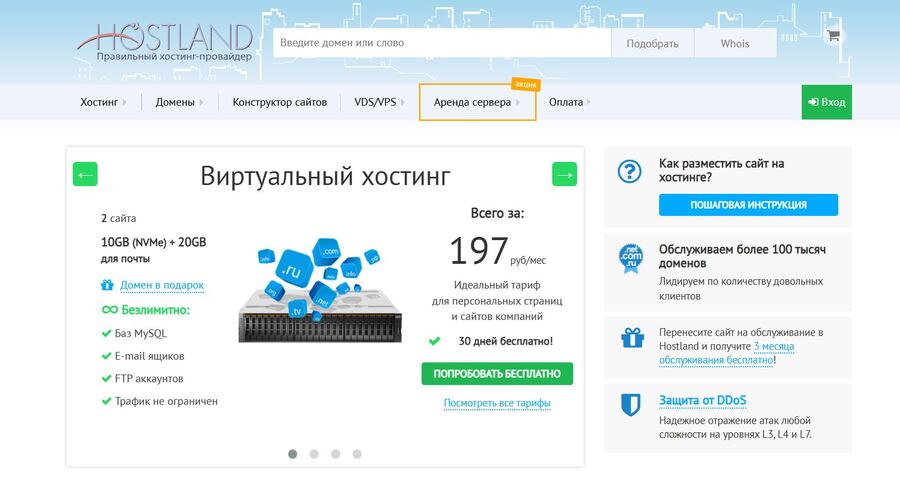Click the checkmark beside 30 дней бесплатно

coord(435,341)
